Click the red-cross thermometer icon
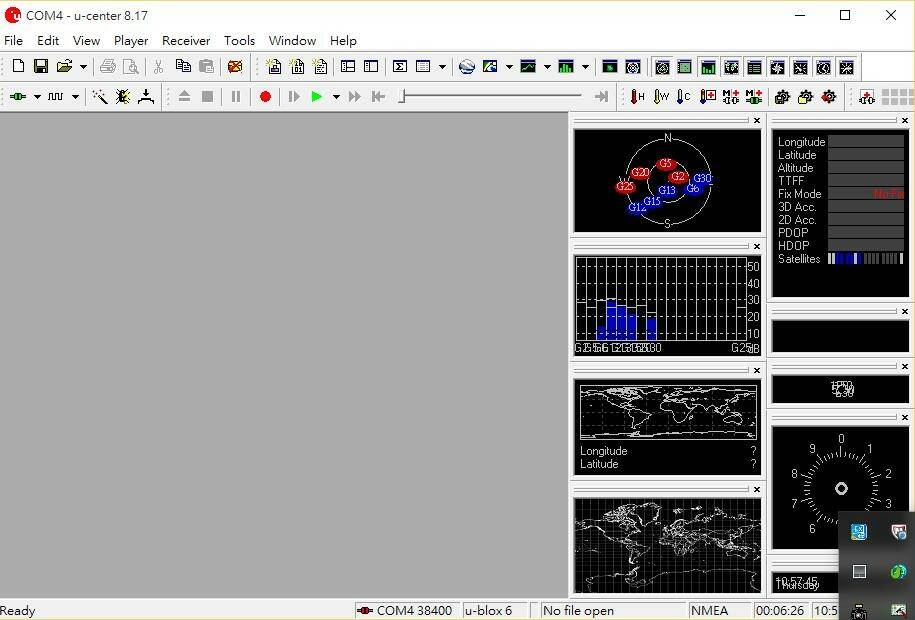This screenshot has height=620, width=915. 707,96
